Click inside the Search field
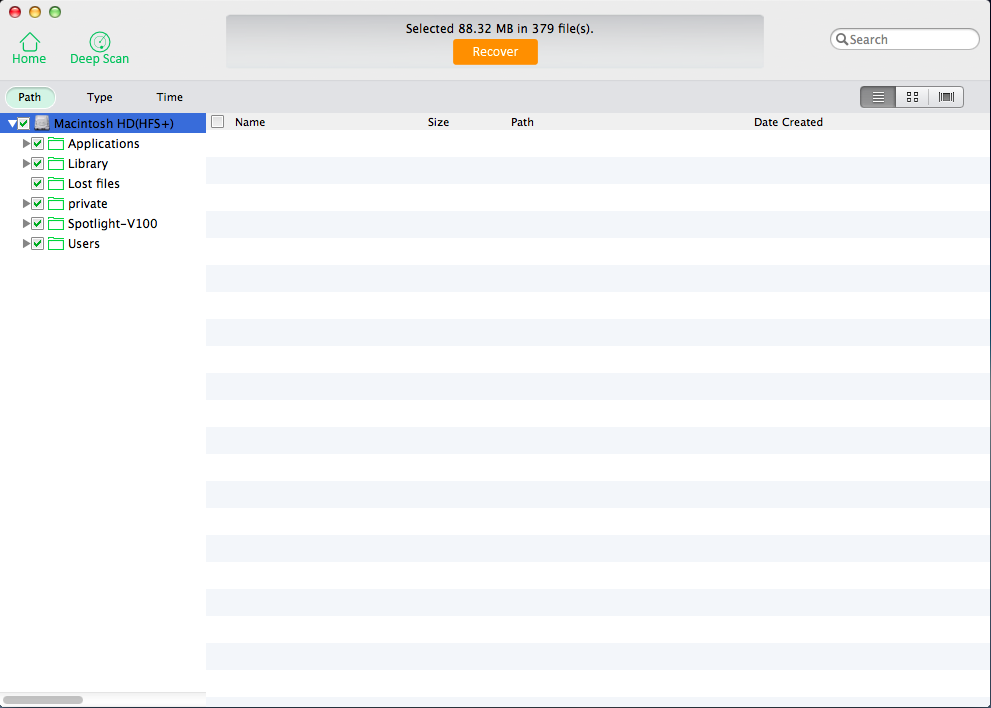The height and width of the screenshot is (708, 991). tap(910, 40)
